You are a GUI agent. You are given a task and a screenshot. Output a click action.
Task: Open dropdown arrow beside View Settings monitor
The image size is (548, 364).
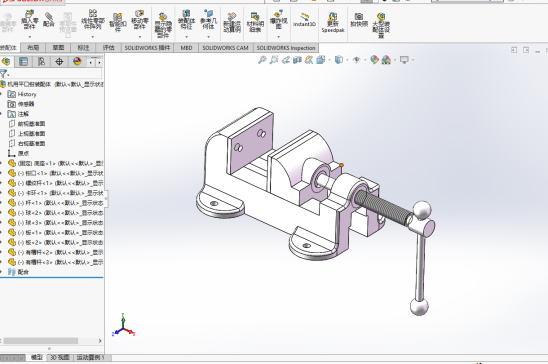pyautogui.click(x=413, y=60)
